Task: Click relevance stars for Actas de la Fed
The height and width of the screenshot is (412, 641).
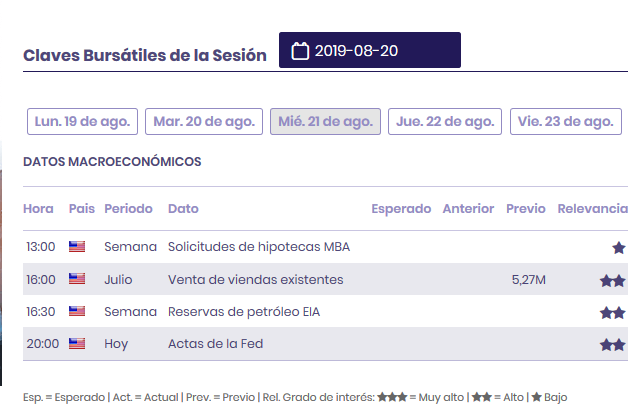Action: click(x=612, y=345)
